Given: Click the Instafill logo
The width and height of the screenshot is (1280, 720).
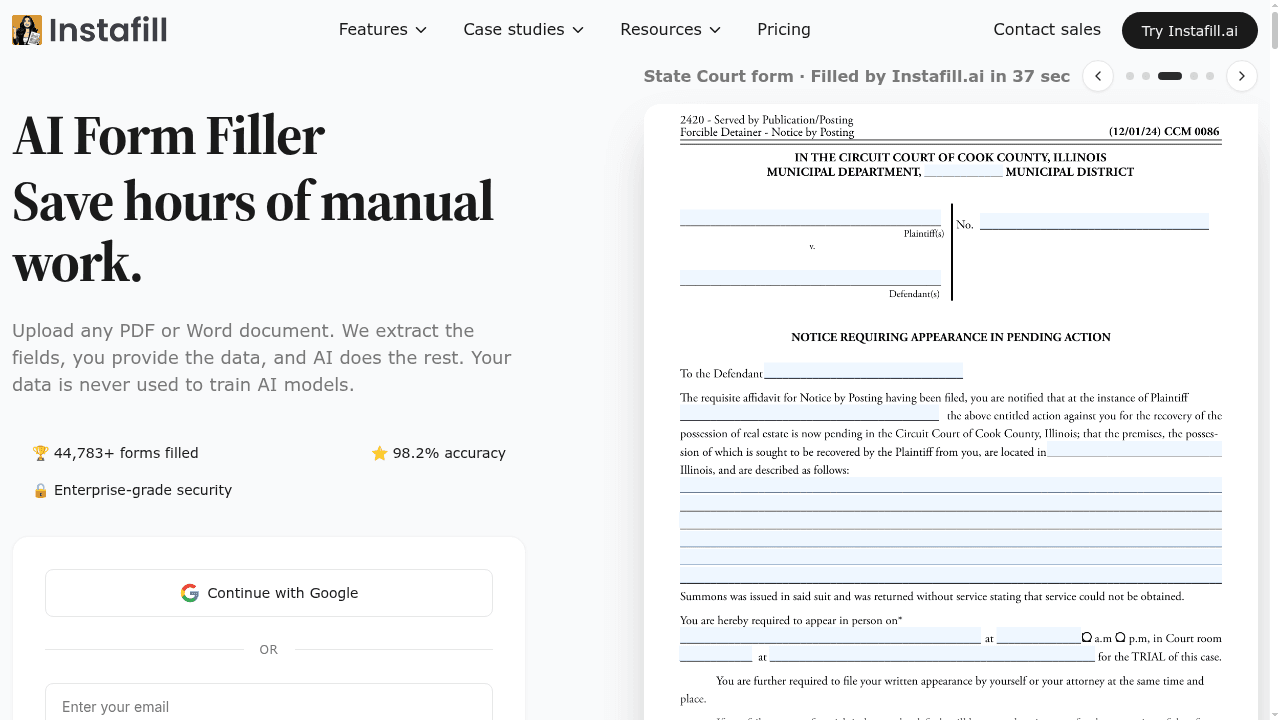Looking at the screenshot, I should point(89,30).
